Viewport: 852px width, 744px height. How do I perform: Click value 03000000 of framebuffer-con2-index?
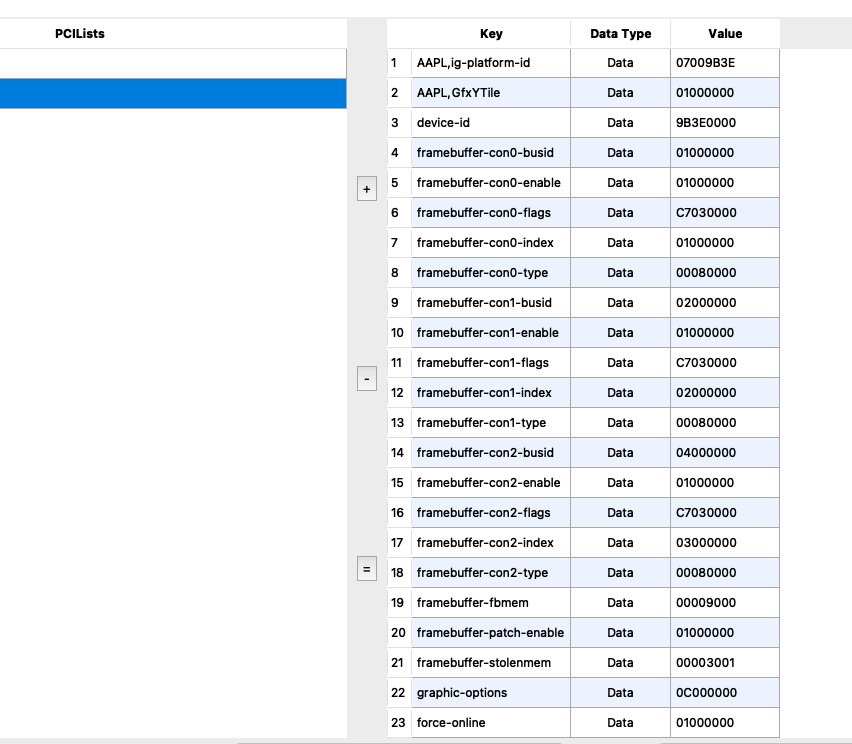(725, 543)
